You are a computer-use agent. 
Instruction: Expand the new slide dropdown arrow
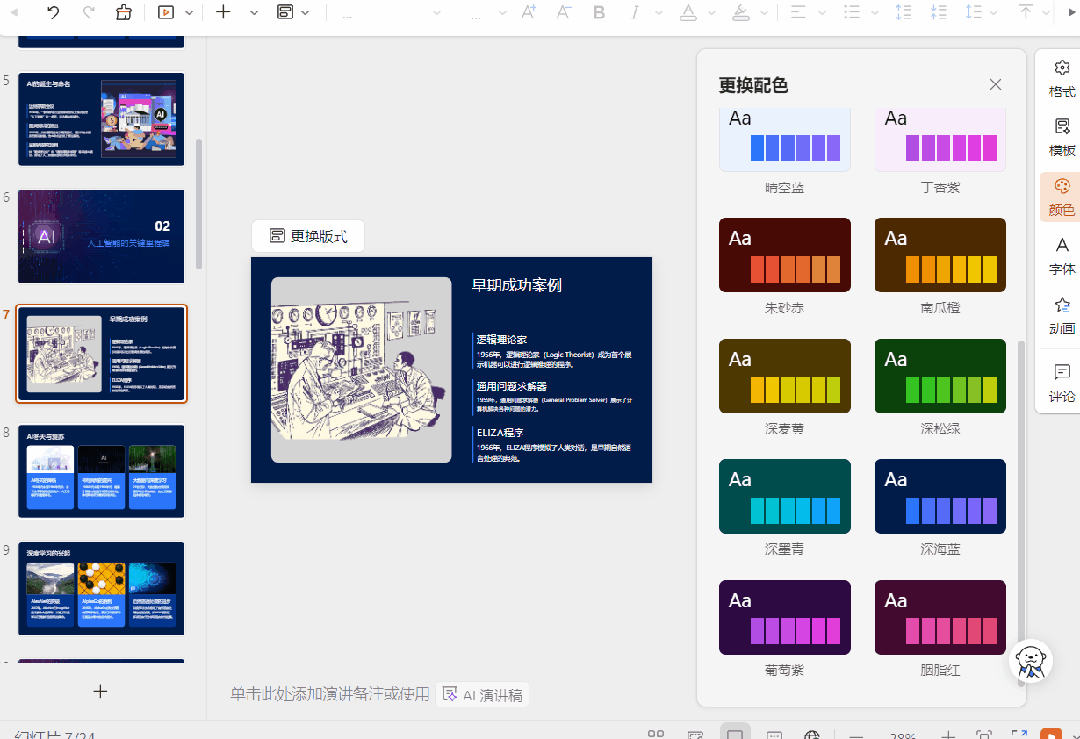point(253,13)
